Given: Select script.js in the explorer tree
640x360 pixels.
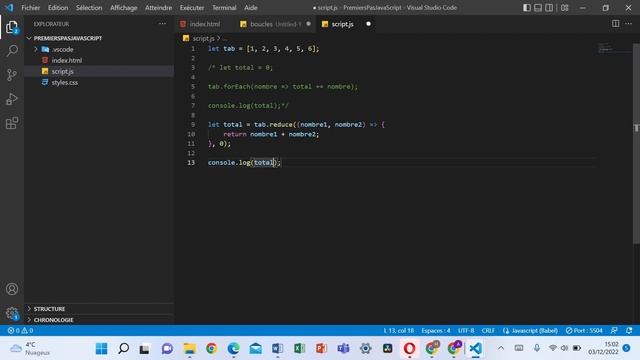Looking at the screenshot, I should click(62, 71).
